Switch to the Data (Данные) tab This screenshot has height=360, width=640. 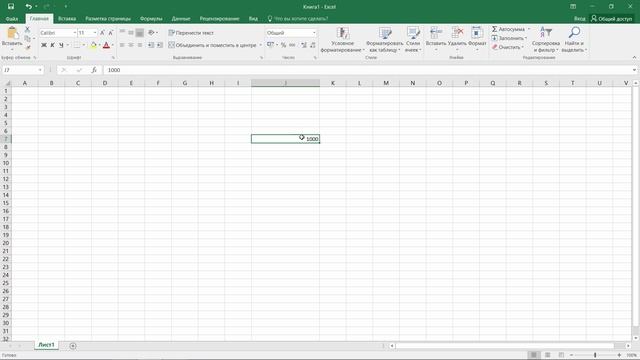(x=181, y=18)
